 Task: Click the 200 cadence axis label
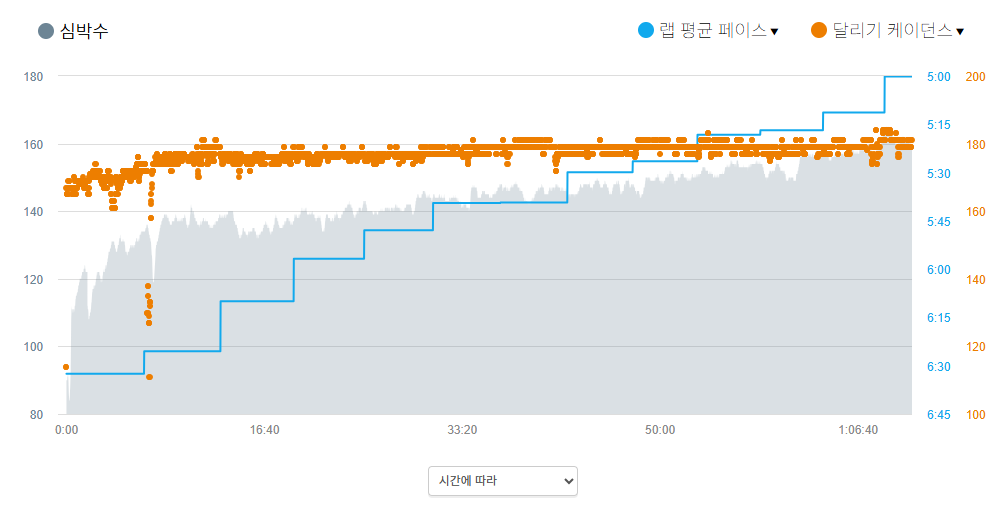(x=974, y=76)
